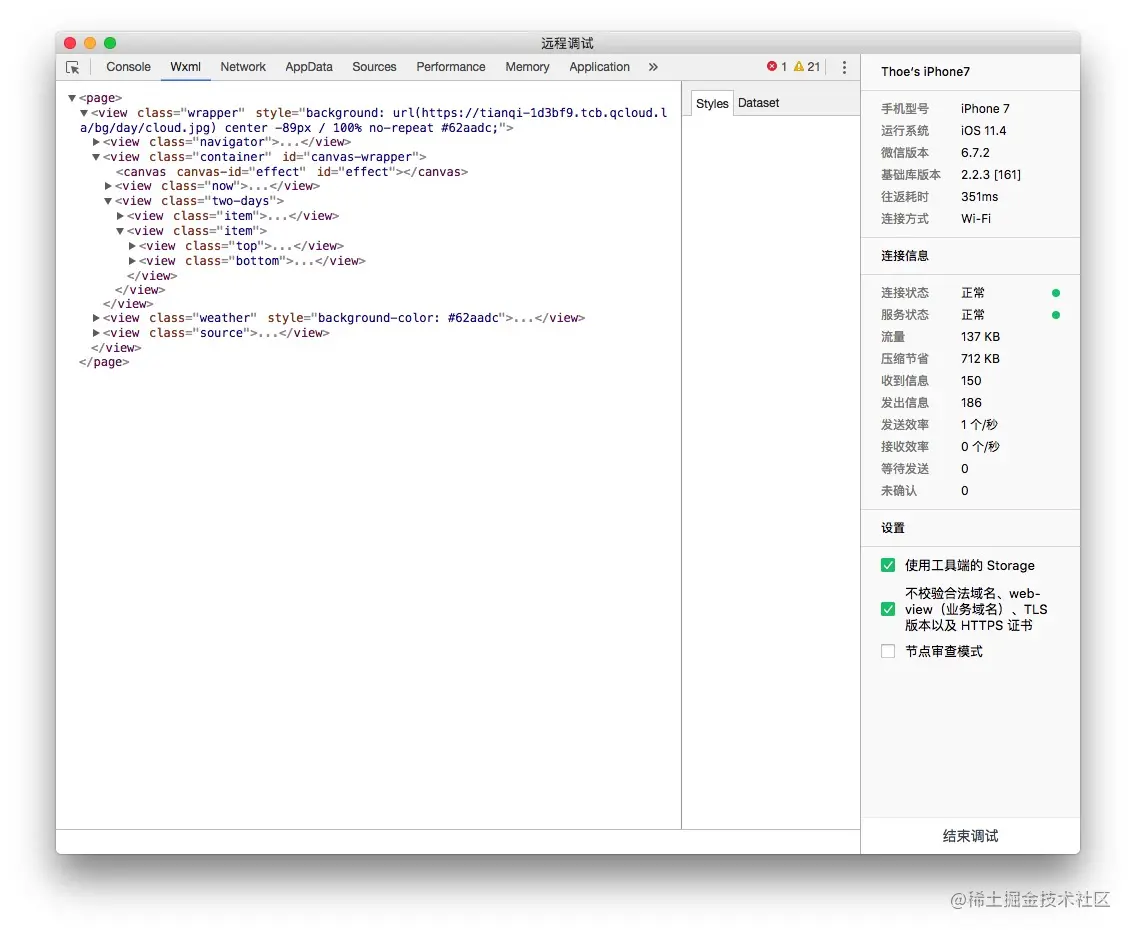The width and height of the screenshot is (1136, 934).
Task: Switch to the Dataset tab
Action: (758, 103)
